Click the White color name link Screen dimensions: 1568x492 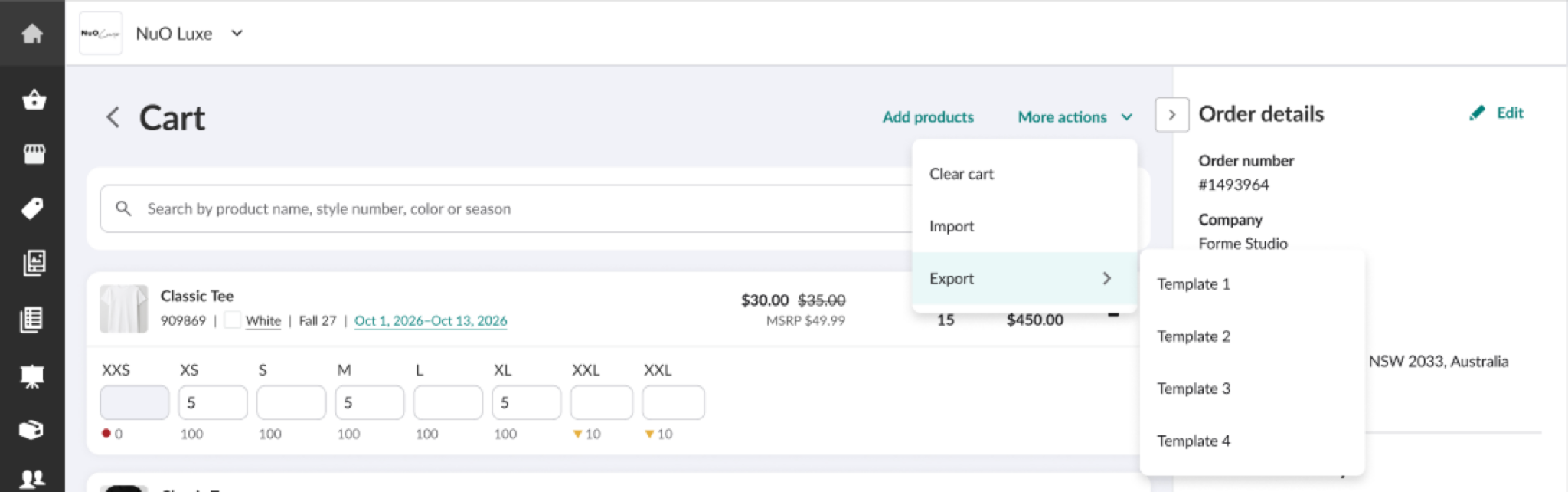coord(263,320)
